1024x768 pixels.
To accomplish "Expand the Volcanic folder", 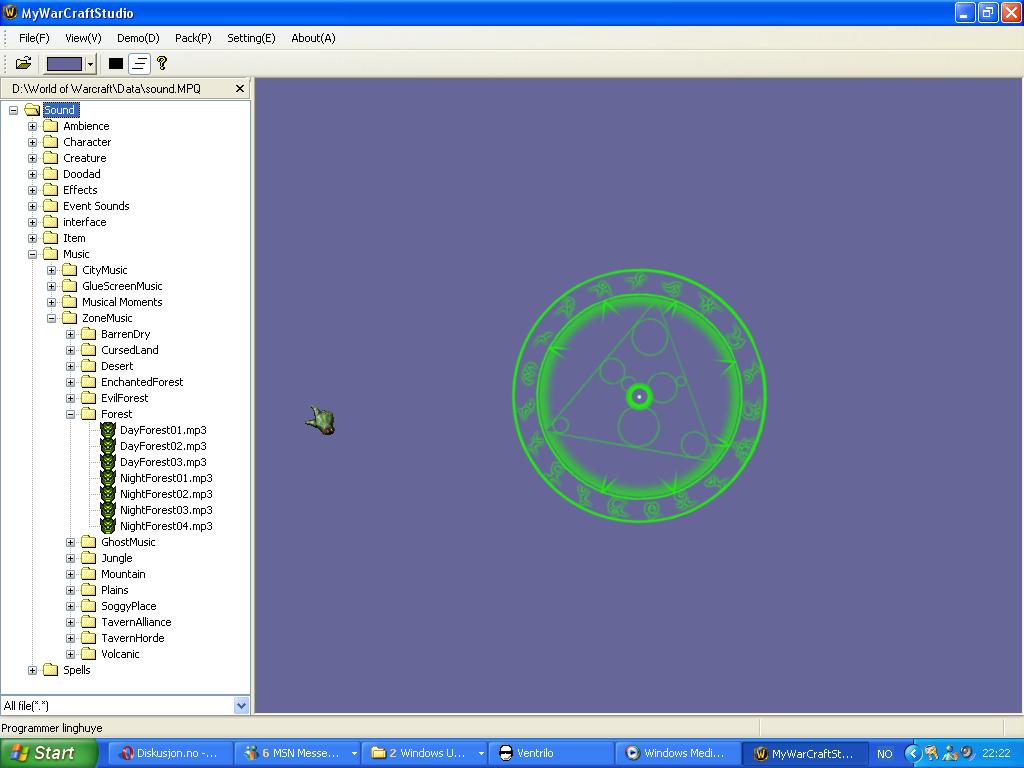I will (x=70, y=654).
